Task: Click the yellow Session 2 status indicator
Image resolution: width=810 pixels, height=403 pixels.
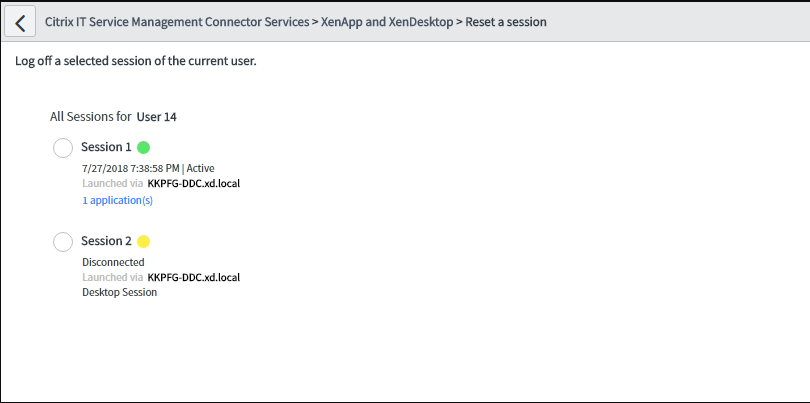Action: [143, 241]
